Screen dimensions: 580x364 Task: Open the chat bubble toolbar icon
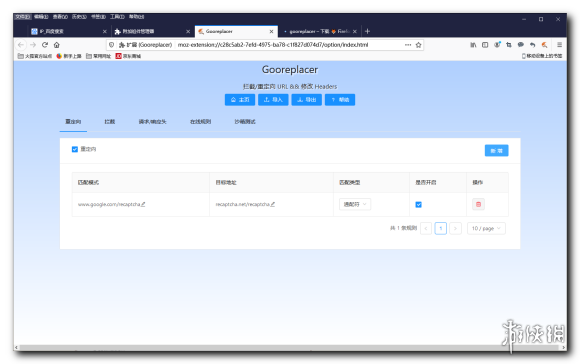click(x=520, y=45)
